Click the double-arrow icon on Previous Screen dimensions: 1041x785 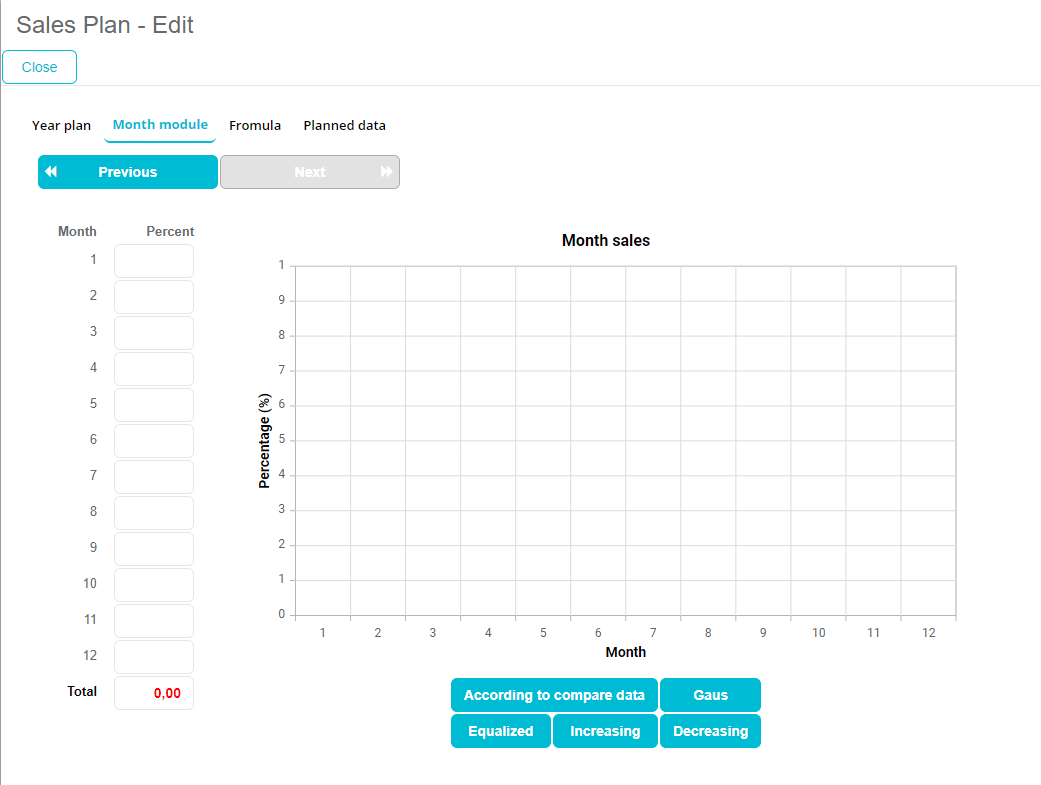point(51,172)
